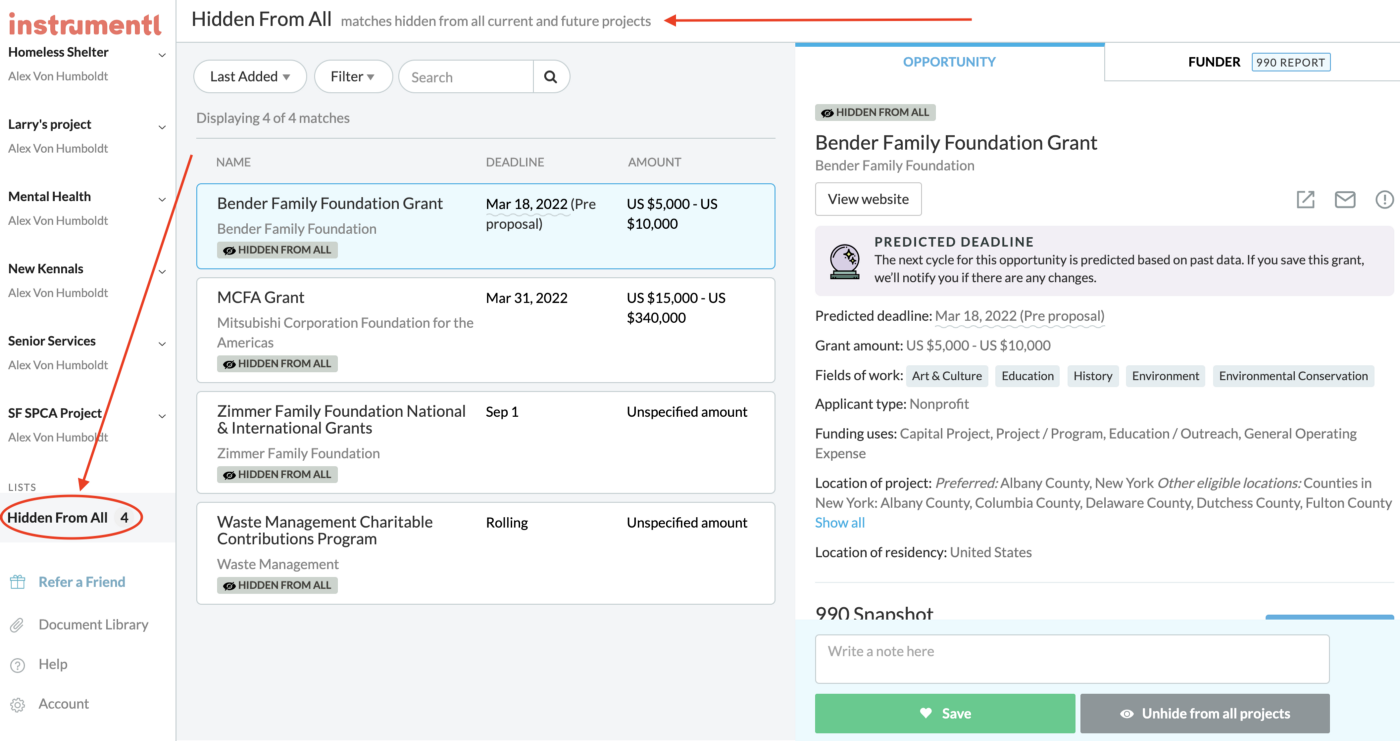Click Unhide from all projects button
The width and height of the screenshot is (1400, 741).
(x=1205, y=713)
